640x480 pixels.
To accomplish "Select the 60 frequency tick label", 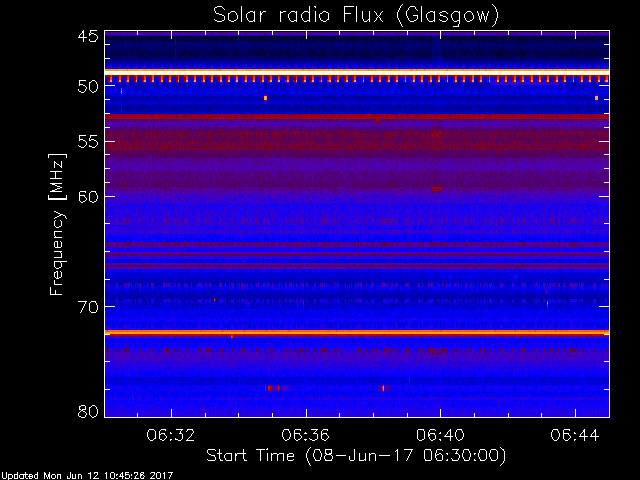I will click(88, 197).
